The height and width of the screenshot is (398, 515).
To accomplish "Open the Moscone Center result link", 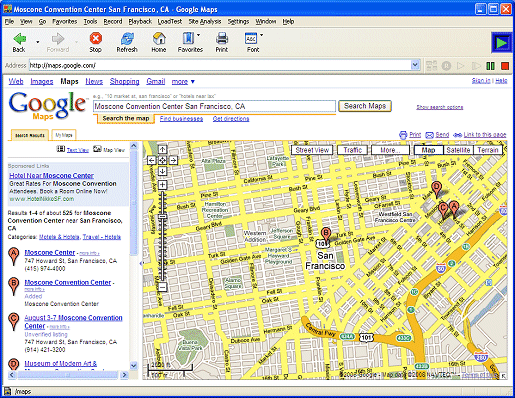I will tap(50, 253).
